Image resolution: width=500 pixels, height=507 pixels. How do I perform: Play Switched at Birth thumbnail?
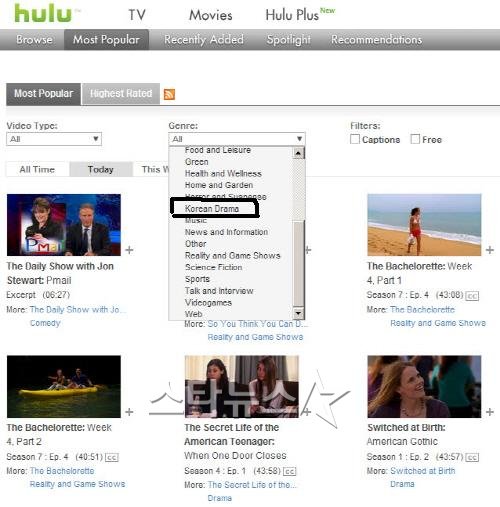[x=424, y=387]
